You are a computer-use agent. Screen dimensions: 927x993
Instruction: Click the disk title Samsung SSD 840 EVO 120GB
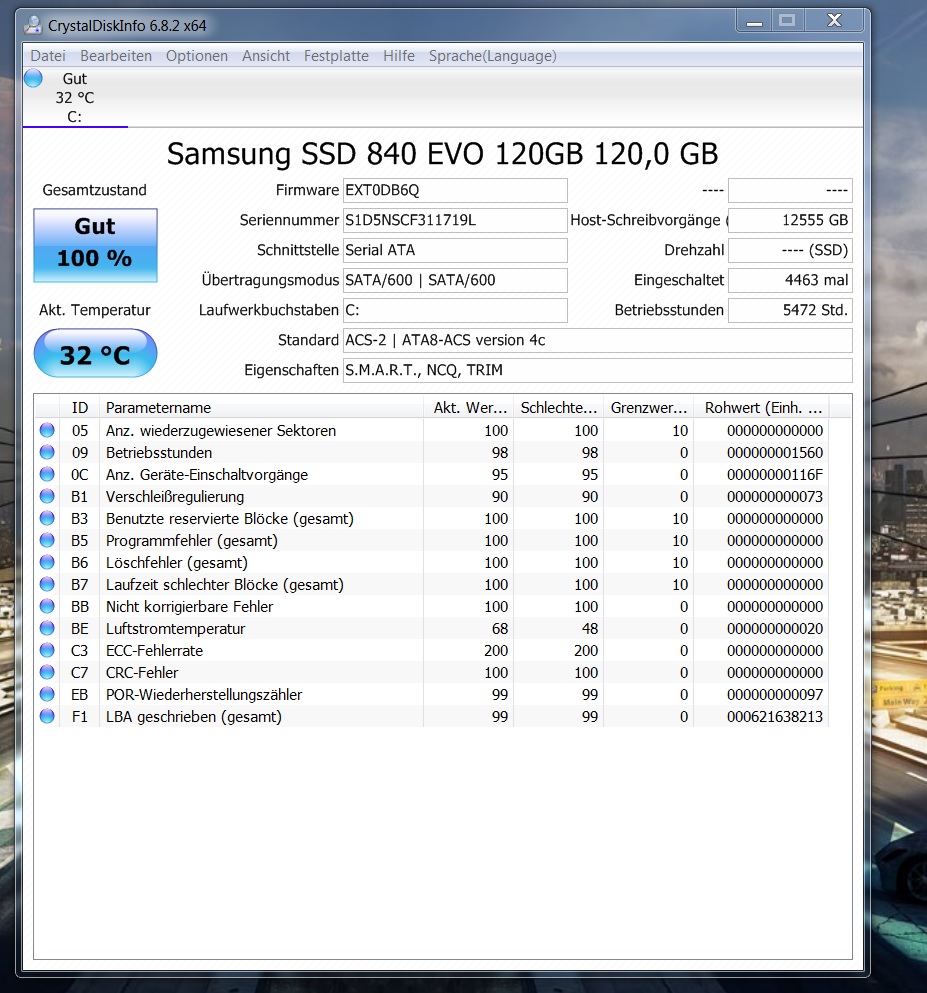point(442,154)
